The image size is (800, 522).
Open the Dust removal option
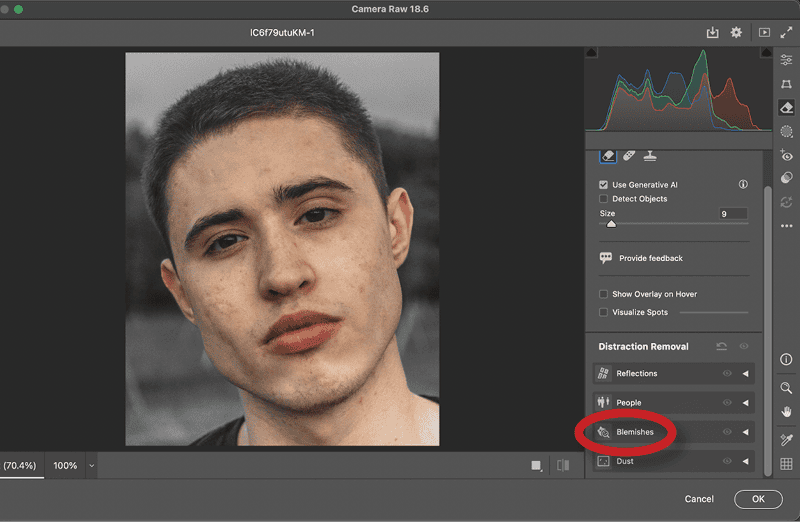(673, 461)
